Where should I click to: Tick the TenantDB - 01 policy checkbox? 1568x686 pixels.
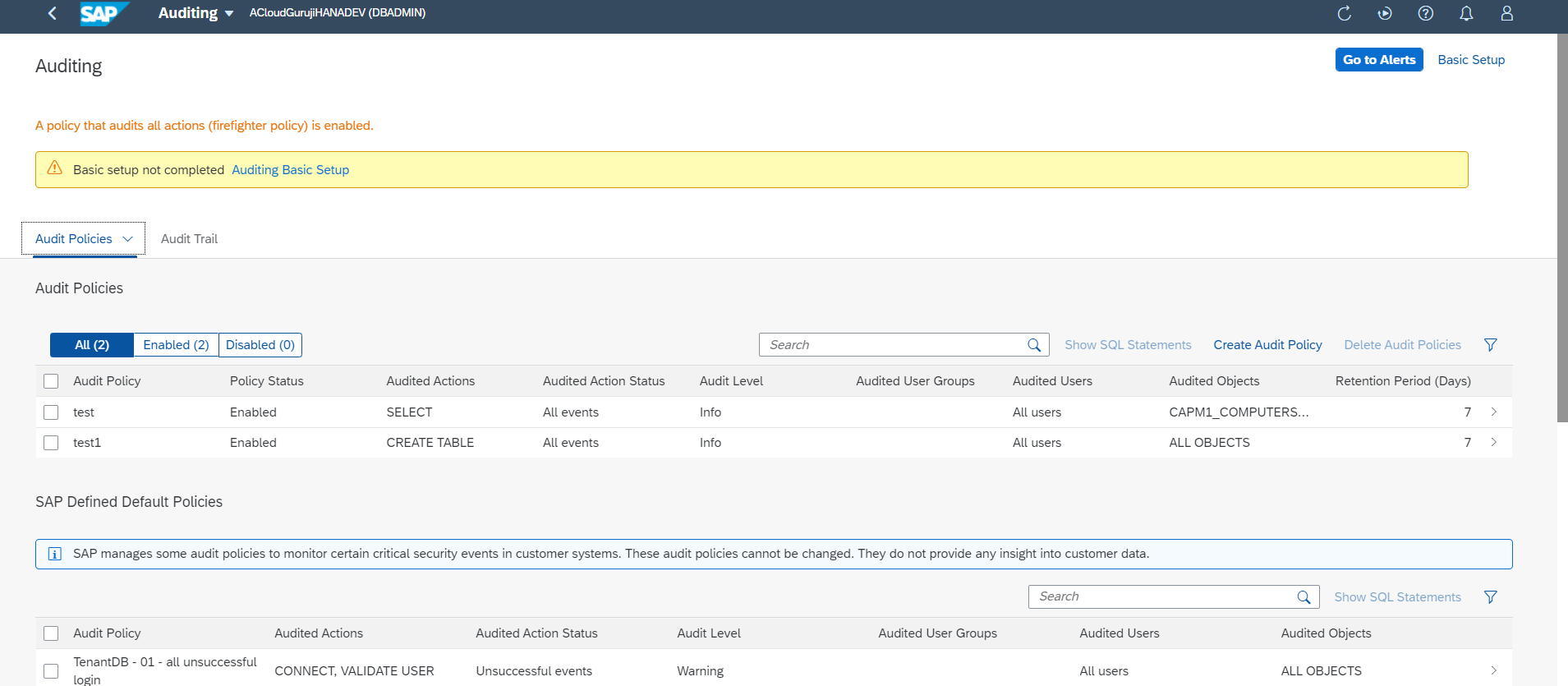51,671
